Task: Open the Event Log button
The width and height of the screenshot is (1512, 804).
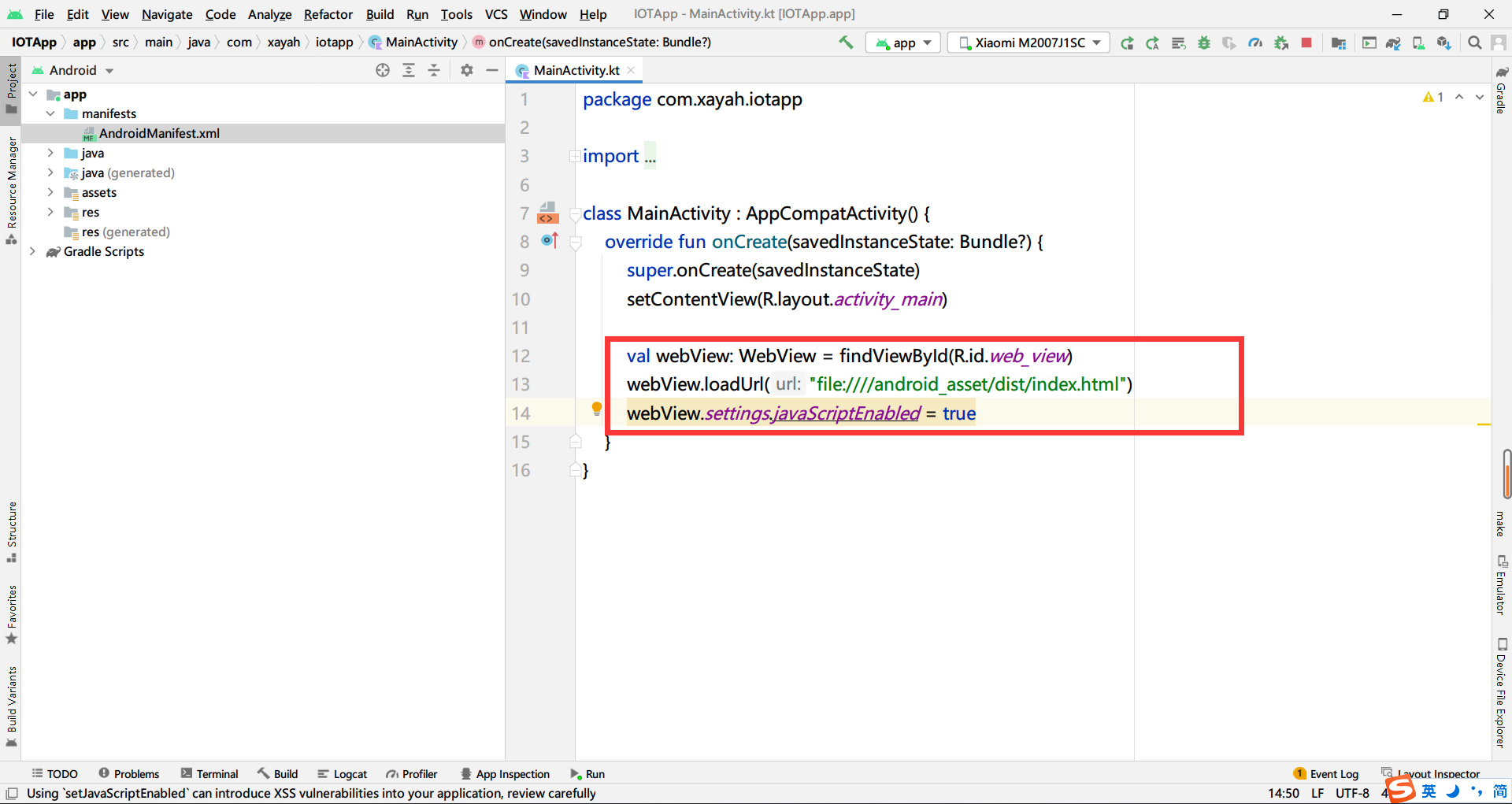Action: coord(1326,774)
